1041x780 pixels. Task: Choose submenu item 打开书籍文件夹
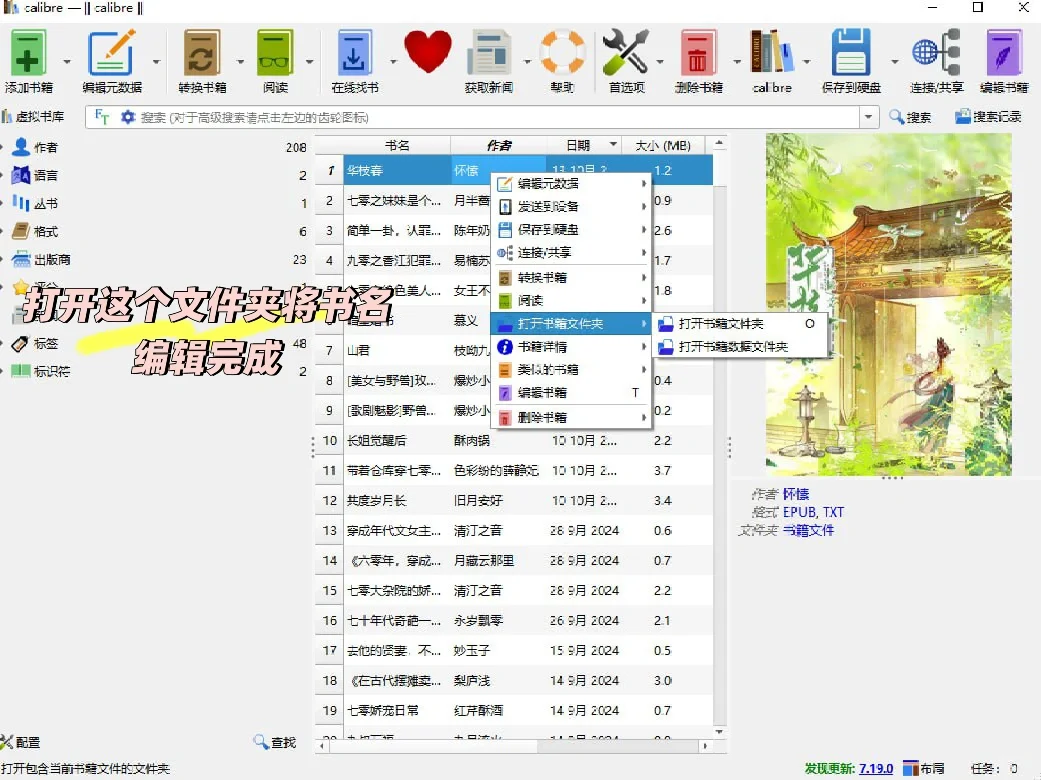tap(740, 324)
